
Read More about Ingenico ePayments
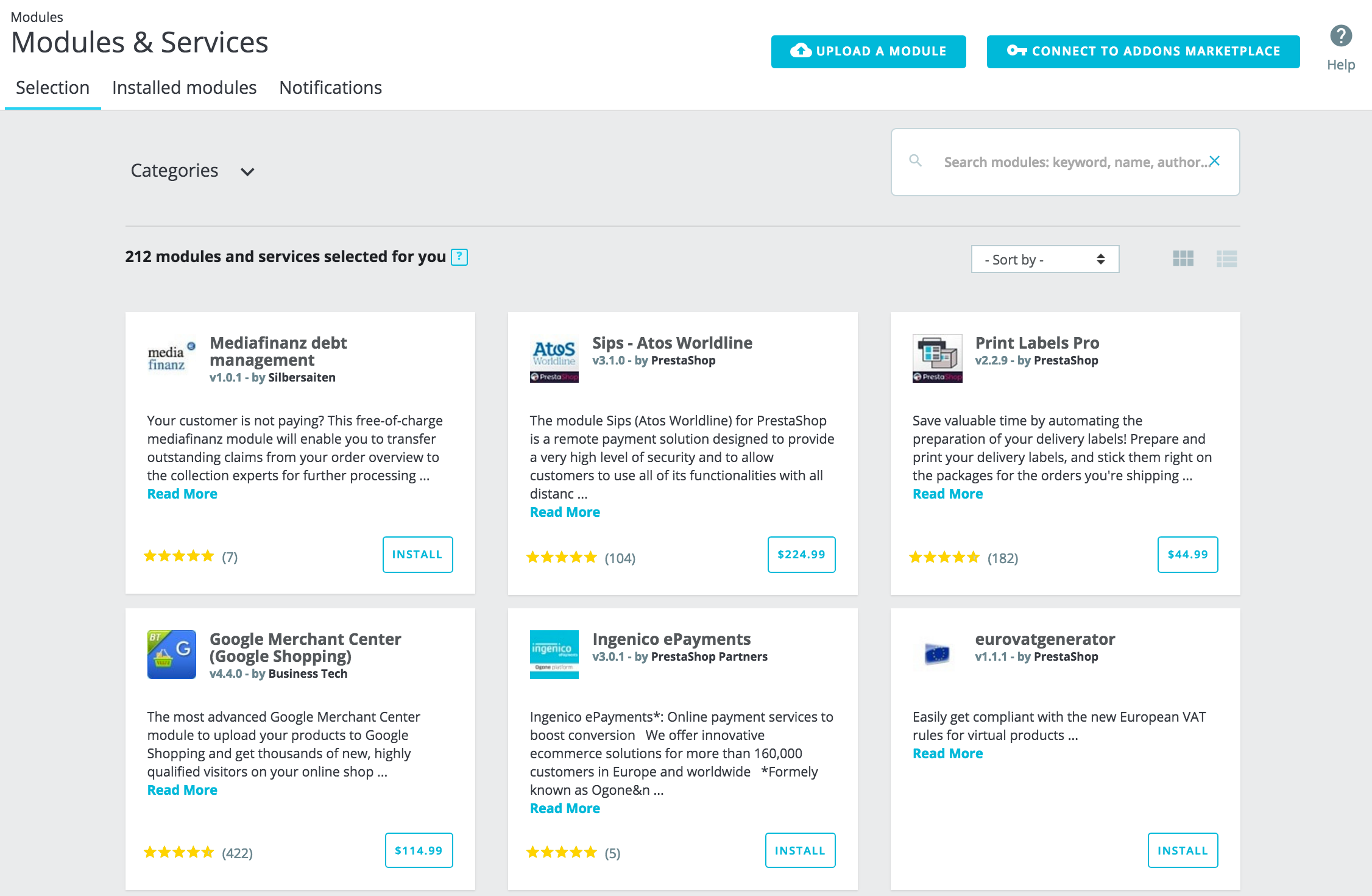[565, 808]
